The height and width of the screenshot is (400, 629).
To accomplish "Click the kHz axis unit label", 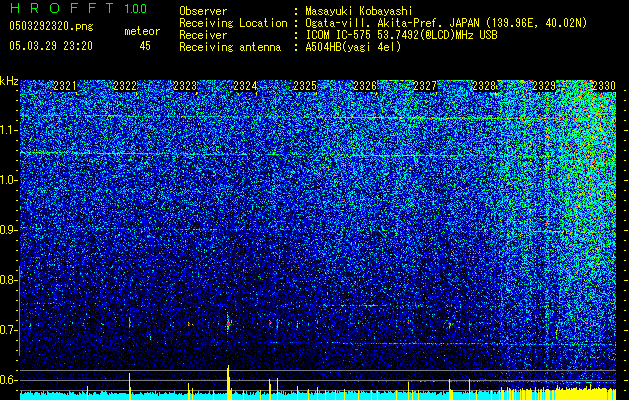I will point(9,81).
